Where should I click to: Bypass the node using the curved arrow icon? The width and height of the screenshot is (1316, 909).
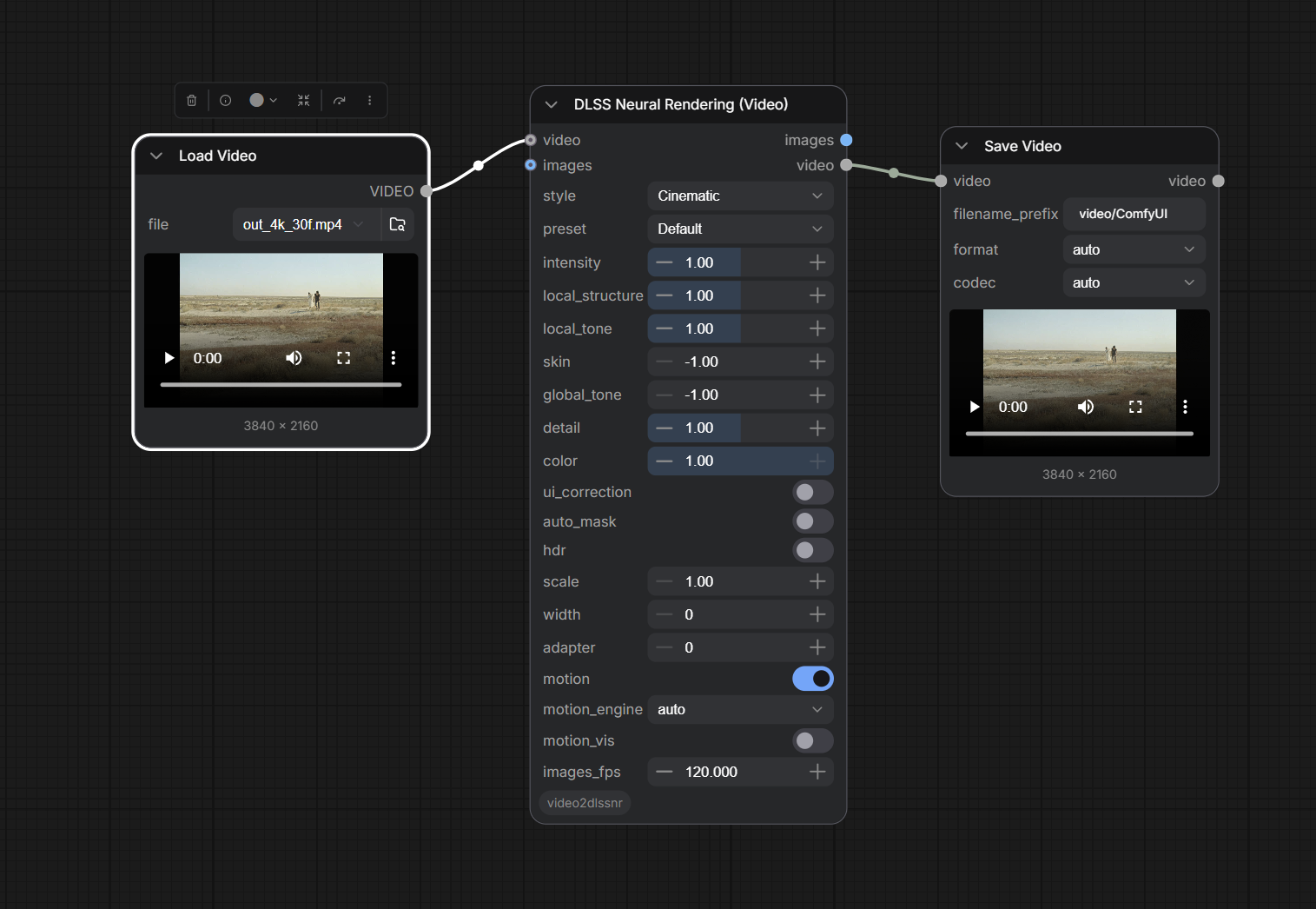[x=340, y=101]
